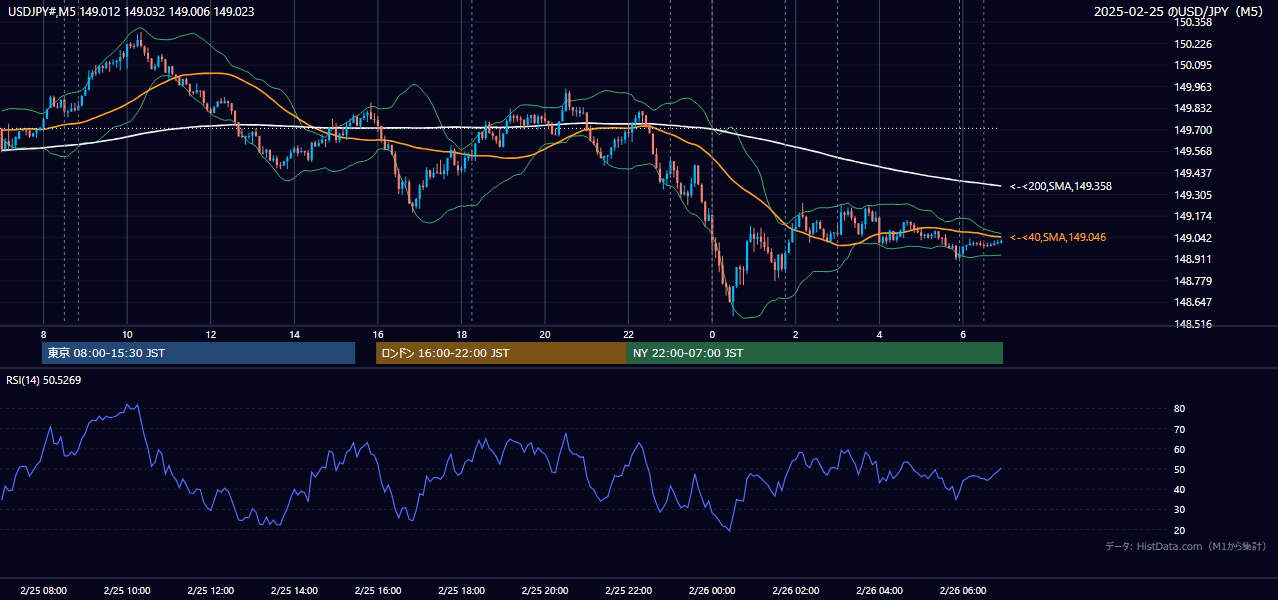Click price axis value 150.095

coord(1192,65)
